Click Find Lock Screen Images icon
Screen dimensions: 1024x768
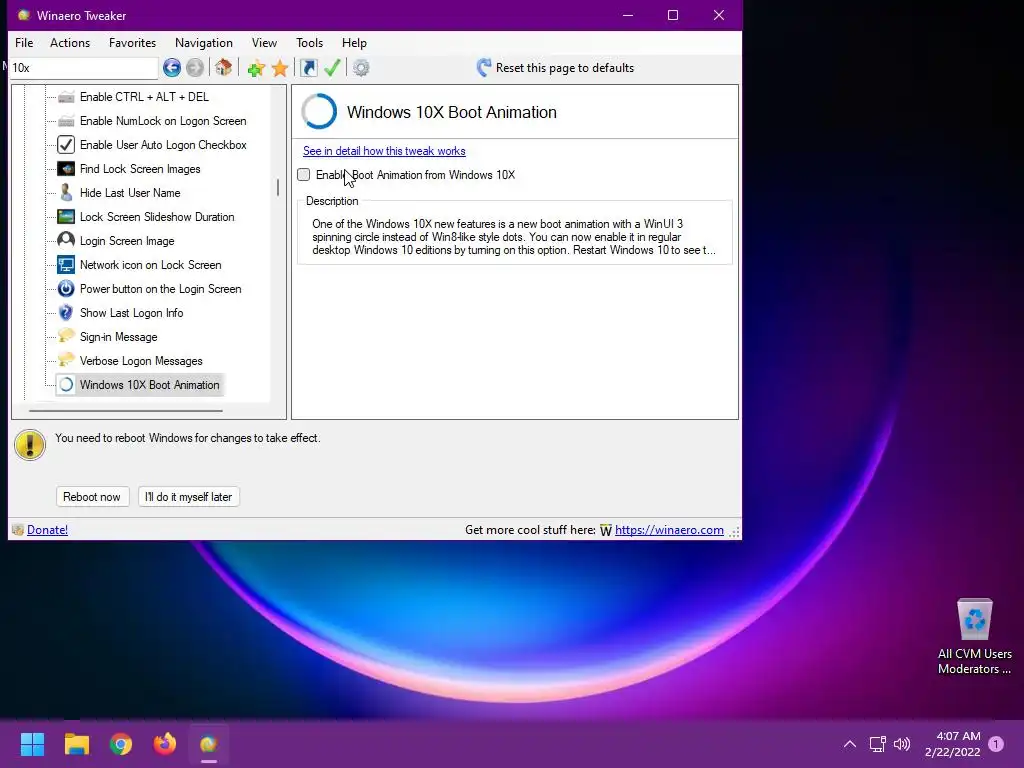click(x=66, y=168)
